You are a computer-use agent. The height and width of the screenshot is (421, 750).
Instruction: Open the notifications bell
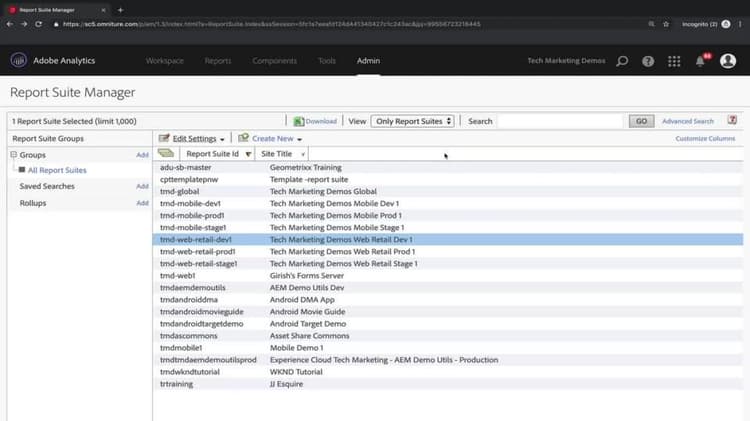[x=700, y=61]
